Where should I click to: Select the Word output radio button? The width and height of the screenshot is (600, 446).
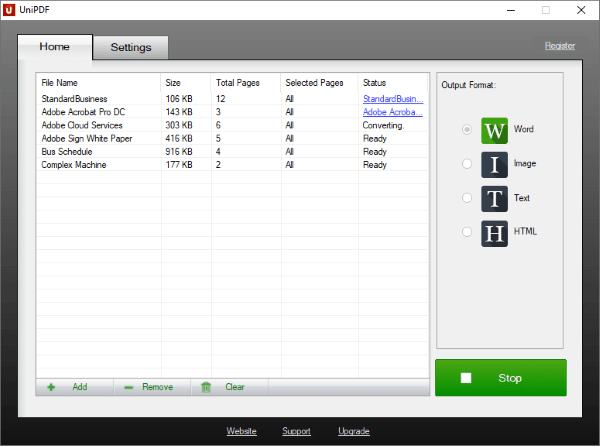tap(466, 130)
